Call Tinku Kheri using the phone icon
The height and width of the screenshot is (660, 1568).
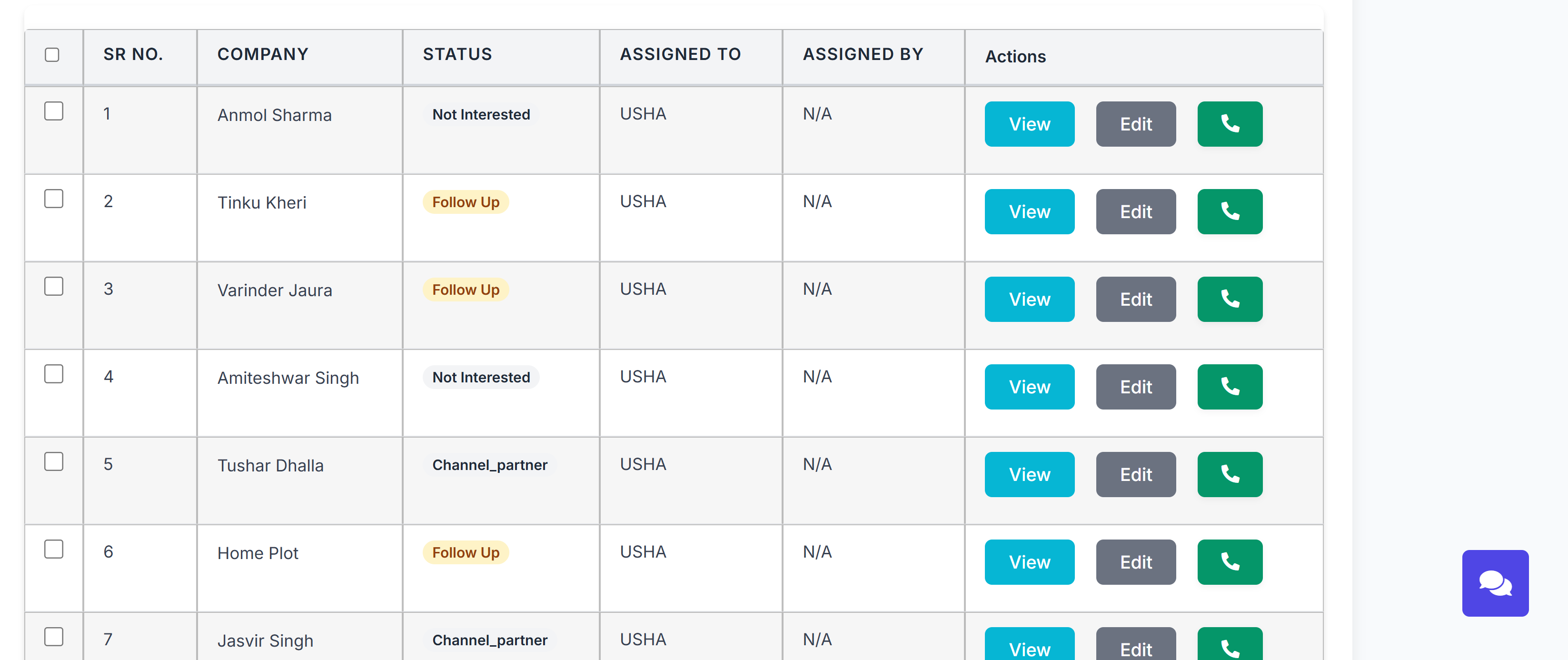pyautogui.click(x=1230, y=211)
